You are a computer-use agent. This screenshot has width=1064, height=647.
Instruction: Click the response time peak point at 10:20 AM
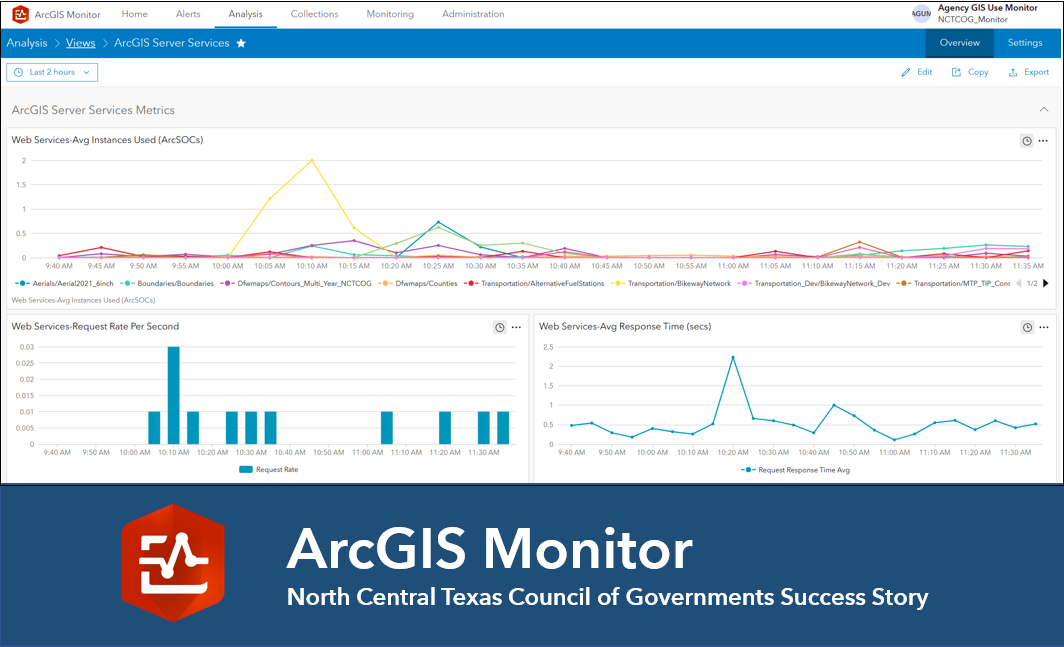[x=732, y=357]
